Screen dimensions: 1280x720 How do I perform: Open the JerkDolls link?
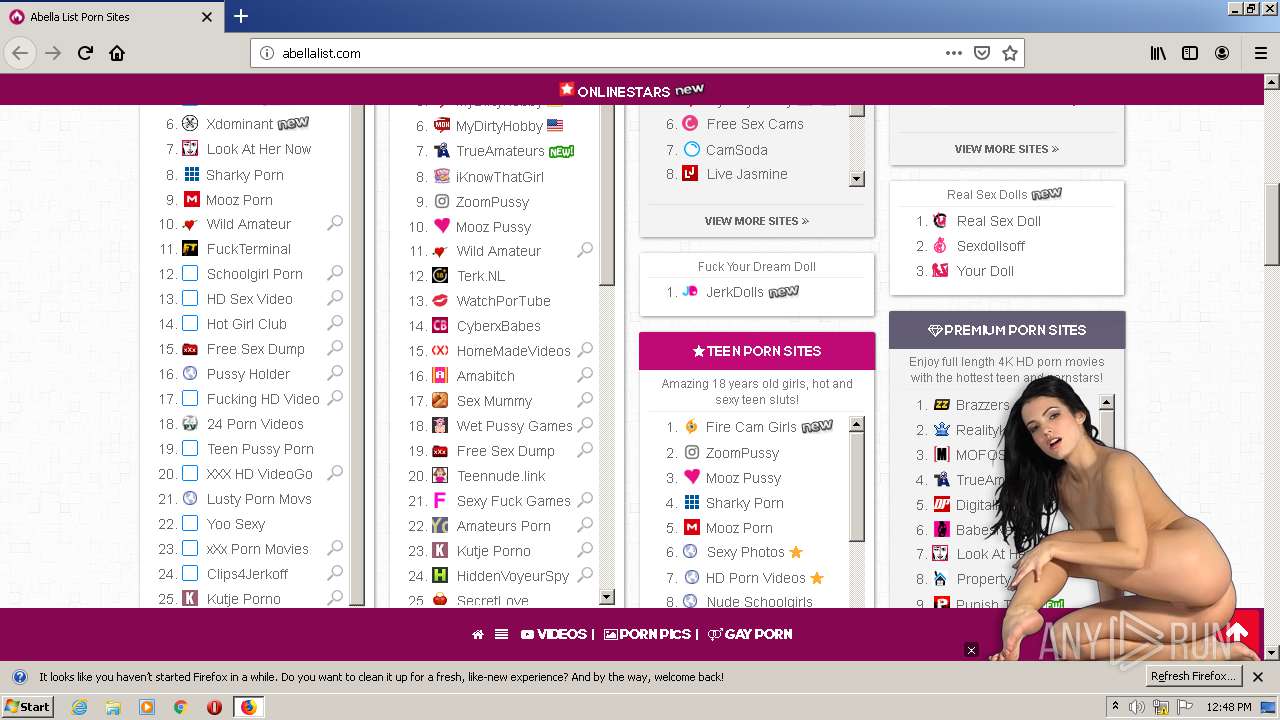[x=736, y=292]
